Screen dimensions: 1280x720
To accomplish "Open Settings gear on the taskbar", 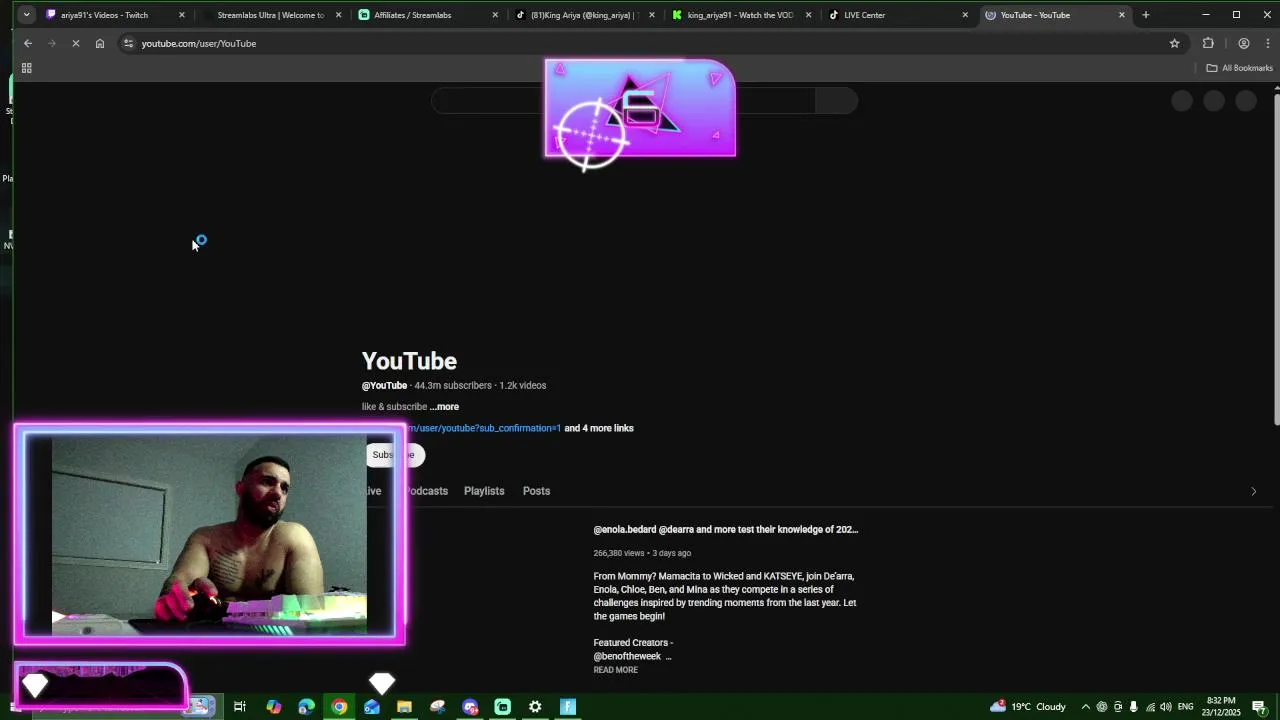I will 535,707.
